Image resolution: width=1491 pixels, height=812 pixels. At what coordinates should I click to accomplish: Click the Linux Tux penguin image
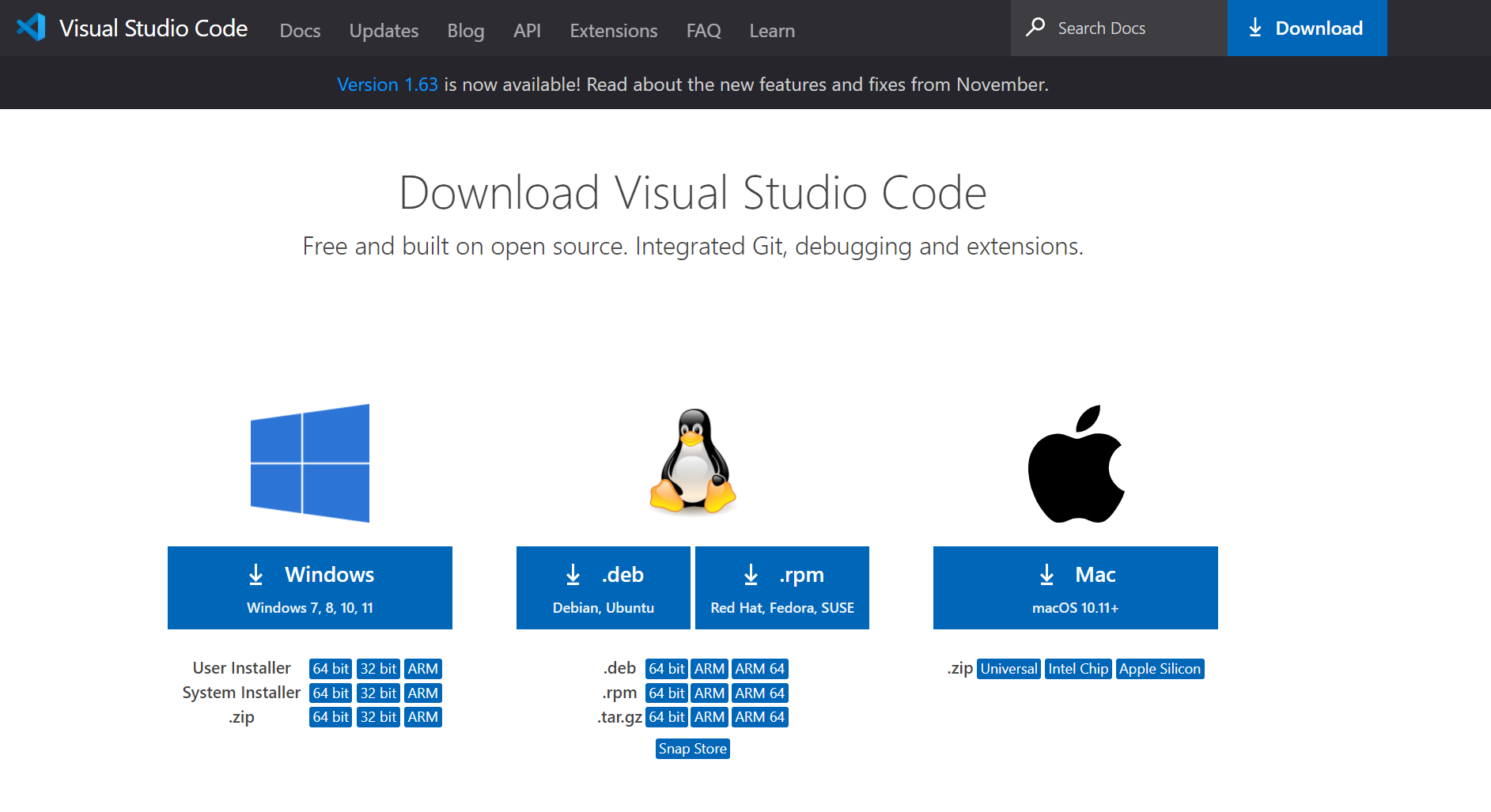click(x=693, y=462)
